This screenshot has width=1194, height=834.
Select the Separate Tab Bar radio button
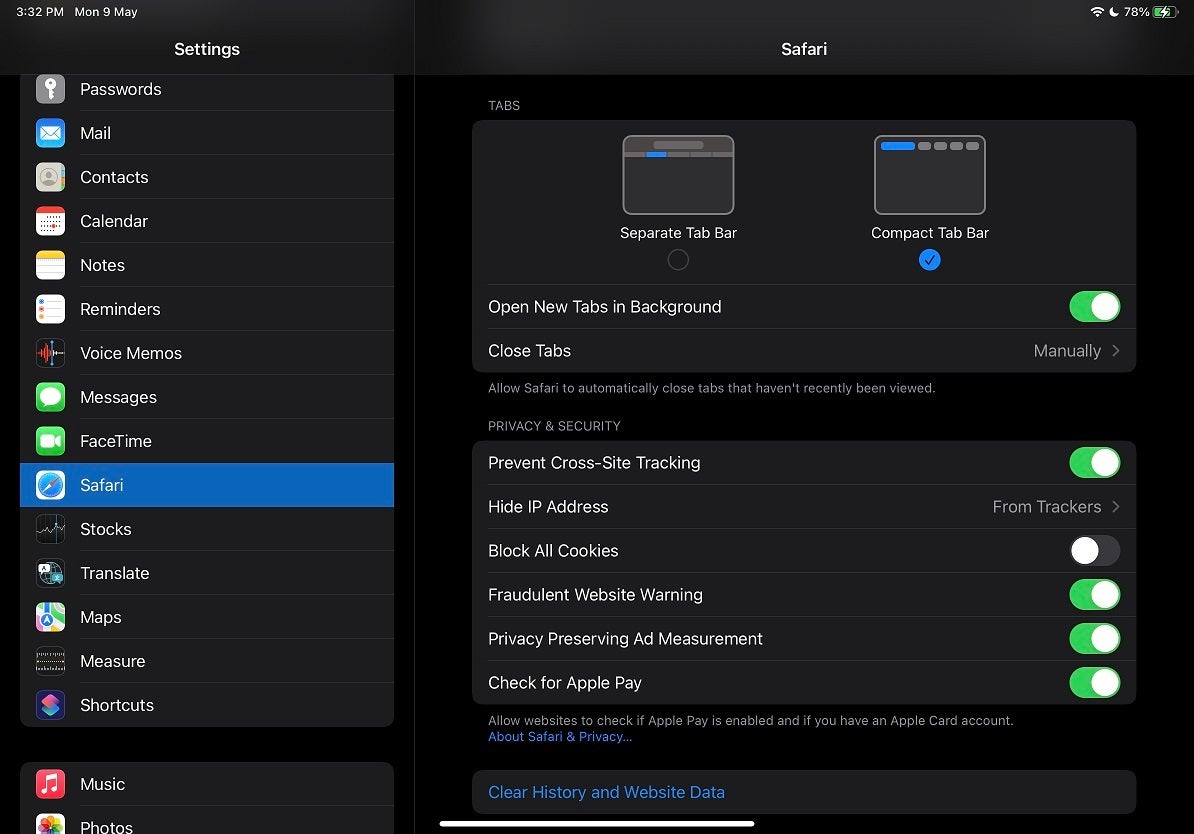point(678,260)
